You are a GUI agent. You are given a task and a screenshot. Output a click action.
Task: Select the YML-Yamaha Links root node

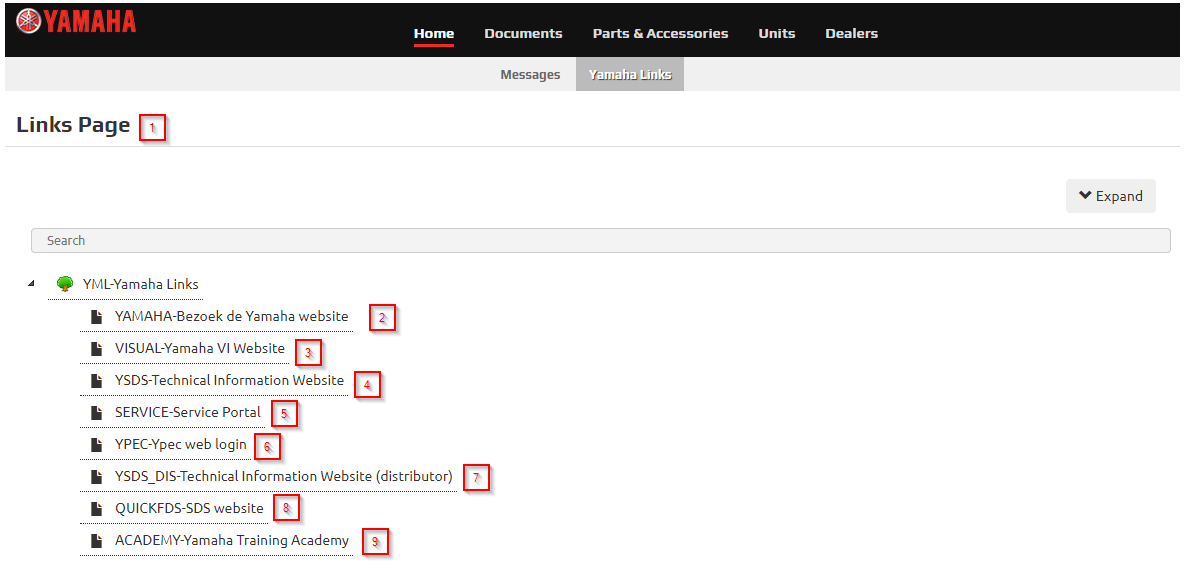(x=141, y=285)
